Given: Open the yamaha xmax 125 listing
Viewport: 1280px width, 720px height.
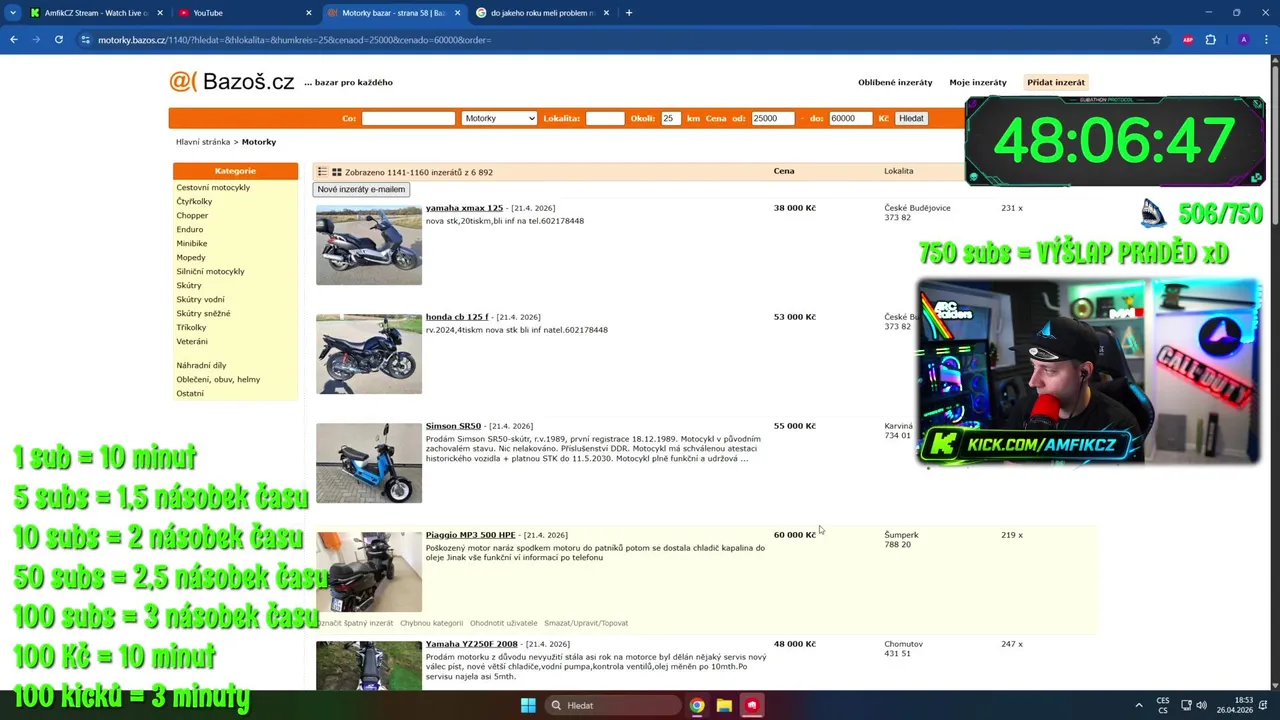Looking at the screenshot, I should [464, 208].
